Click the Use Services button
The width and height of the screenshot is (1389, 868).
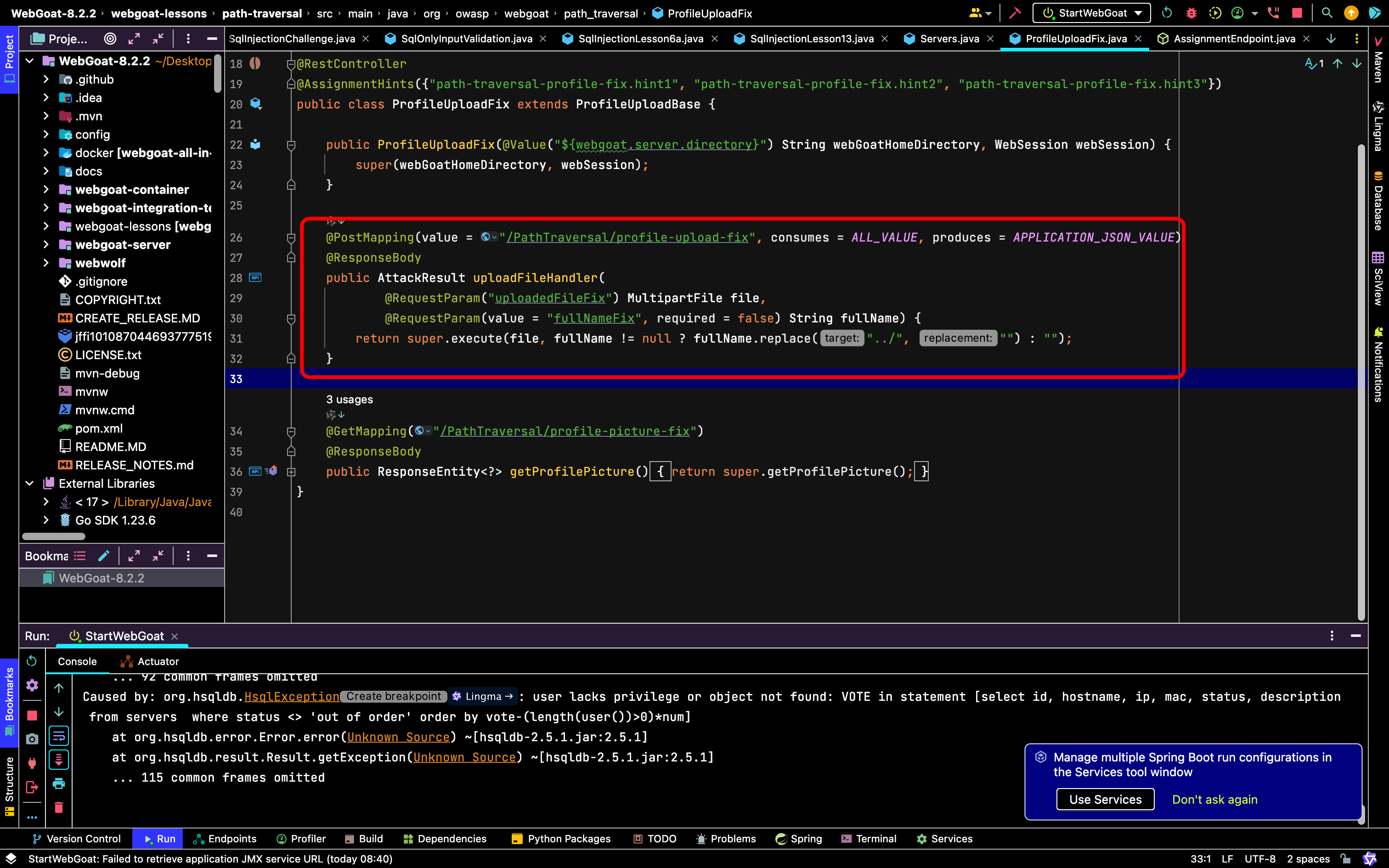point(1105,800)
